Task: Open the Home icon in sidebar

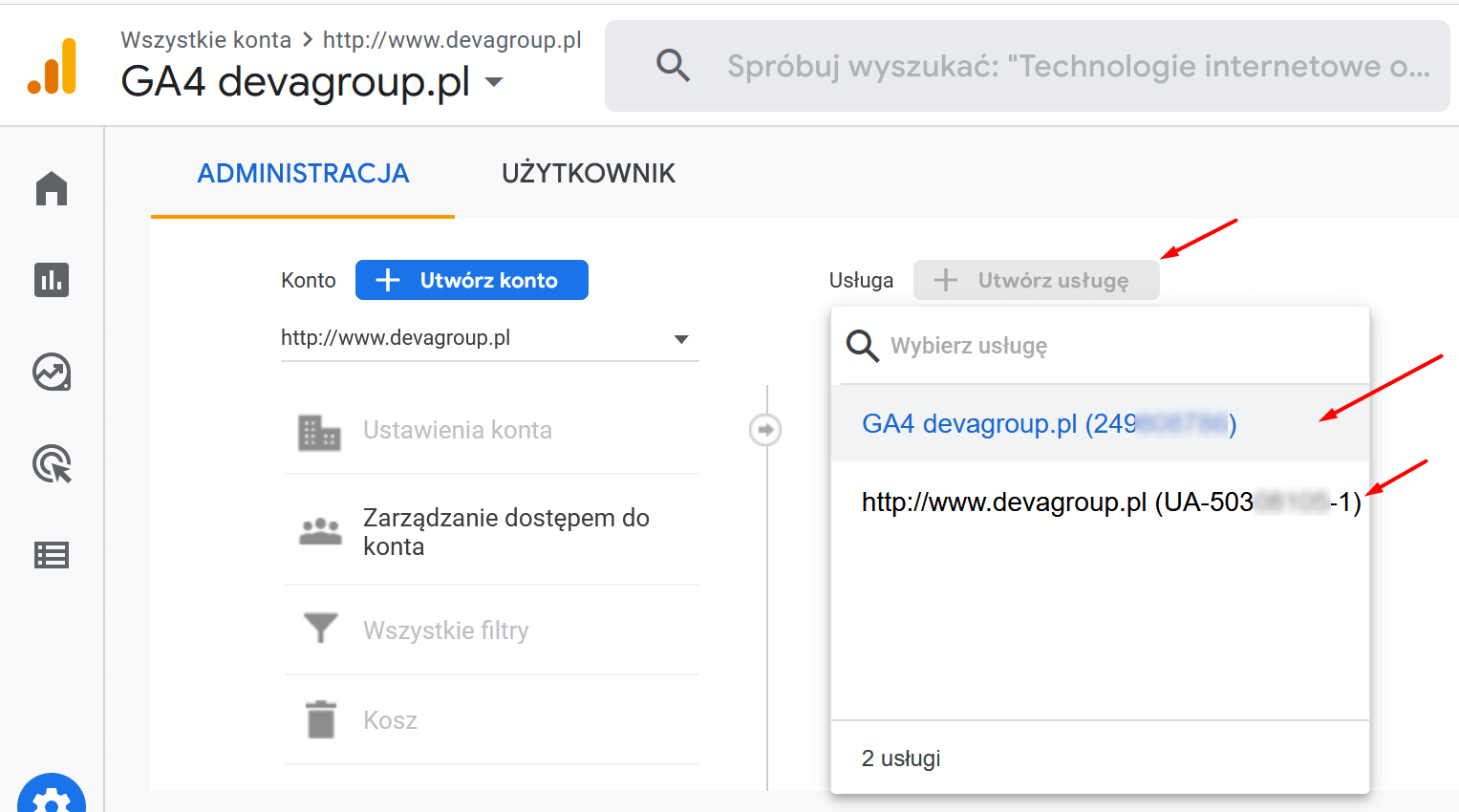Action: coord(52,188)
